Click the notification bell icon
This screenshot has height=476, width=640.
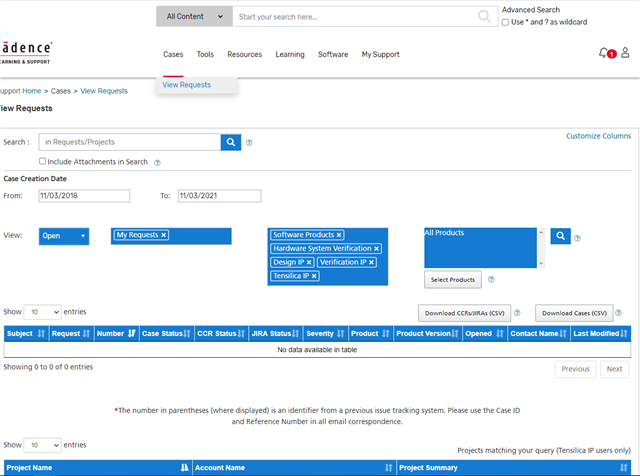click(x=604, y=53)
